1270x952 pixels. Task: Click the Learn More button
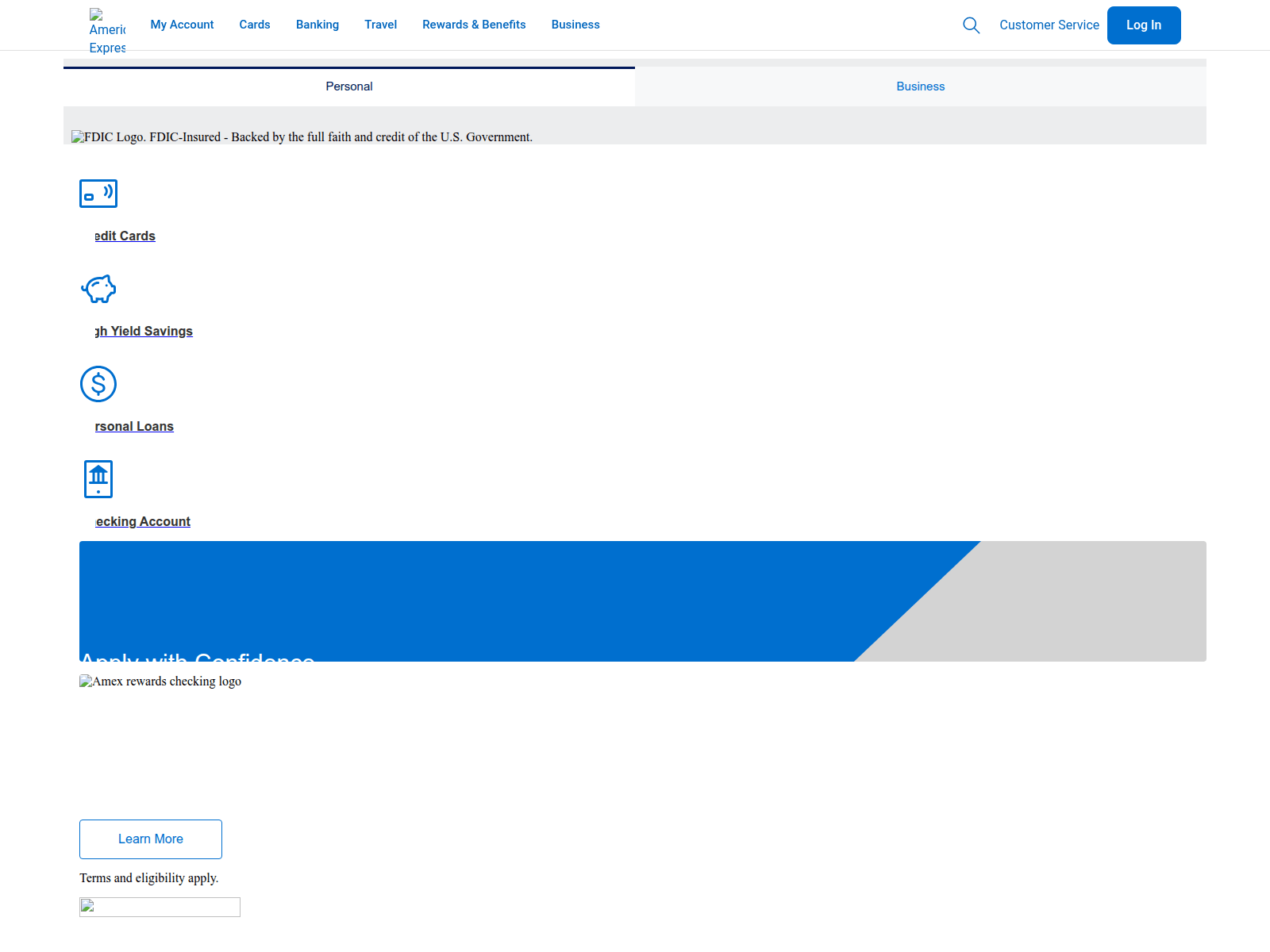[x=151, y=839]
